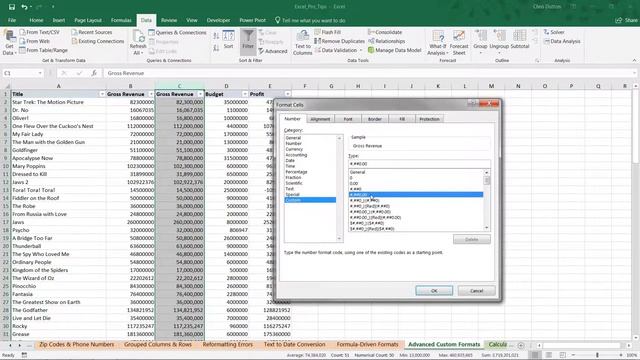Open Existing Connections
Viewport: 640px width, 360px height.
coord(98,41)
